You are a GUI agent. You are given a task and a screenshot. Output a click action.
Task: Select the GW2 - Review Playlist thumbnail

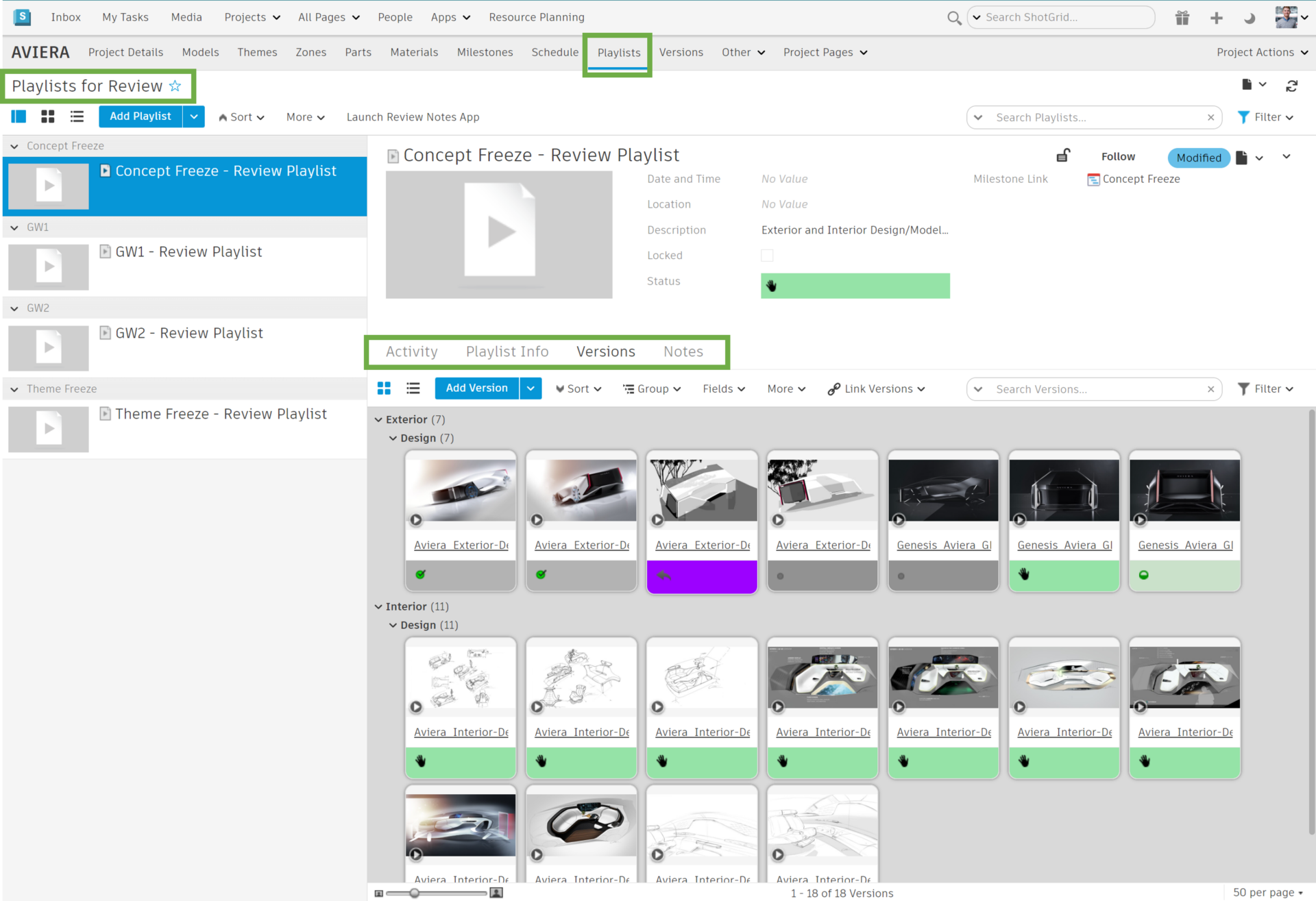(48, 348)
